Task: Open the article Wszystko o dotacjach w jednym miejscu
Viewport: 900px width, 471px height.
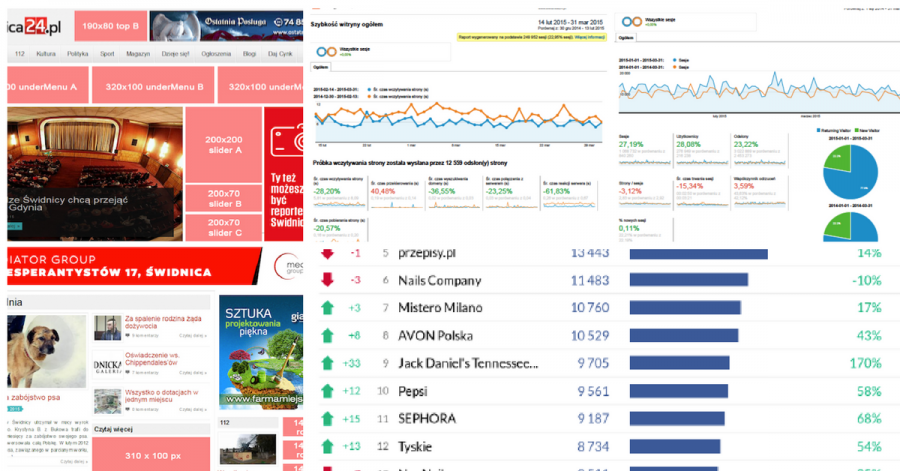Action: point(161,396)
